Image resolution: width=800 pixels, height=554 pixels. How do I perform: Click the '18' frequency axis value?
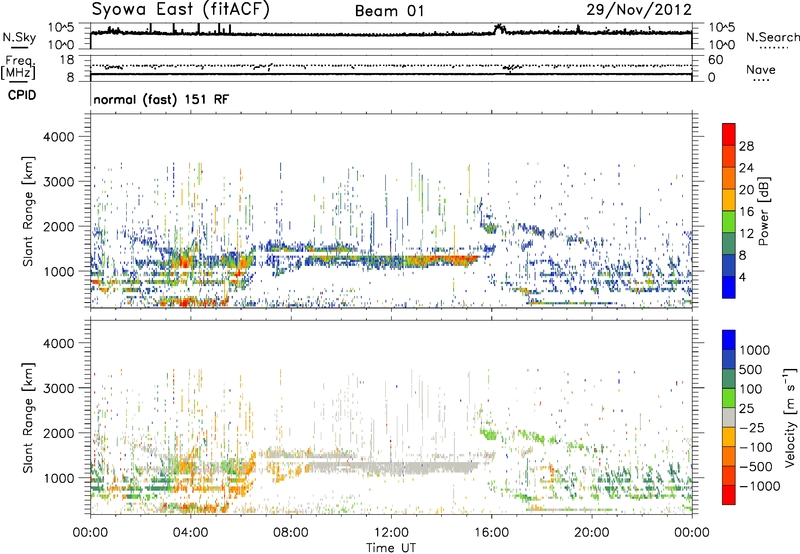pos(67,60)
